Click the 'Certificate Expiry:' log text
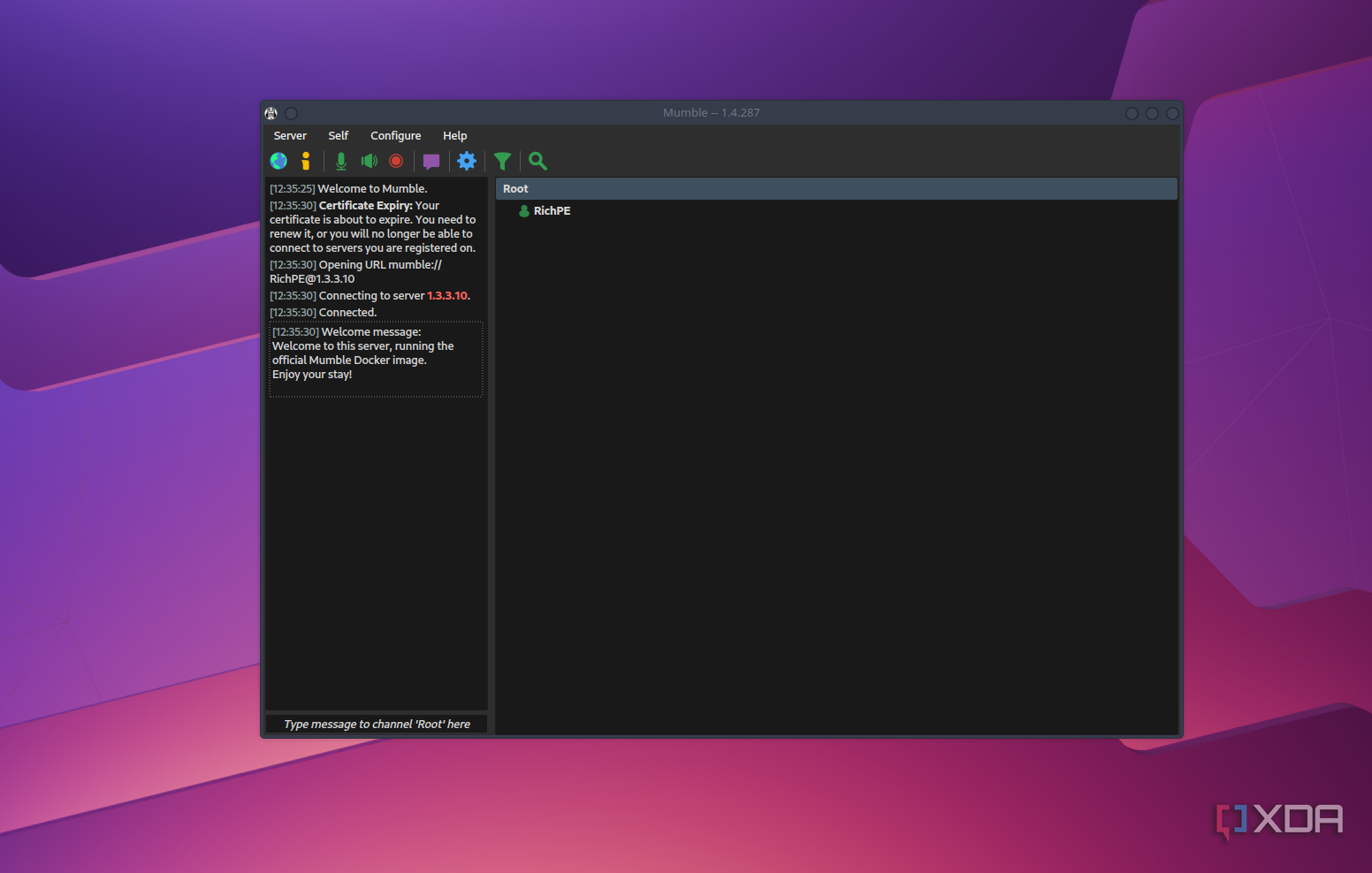This screenshot has width=1372, height=873. pos(366,206)
